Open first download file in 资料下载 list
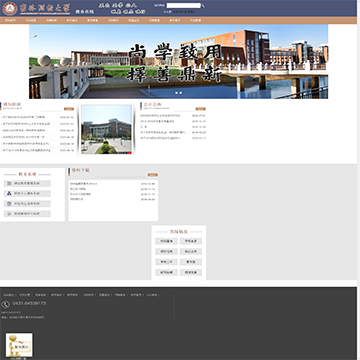 84,184
